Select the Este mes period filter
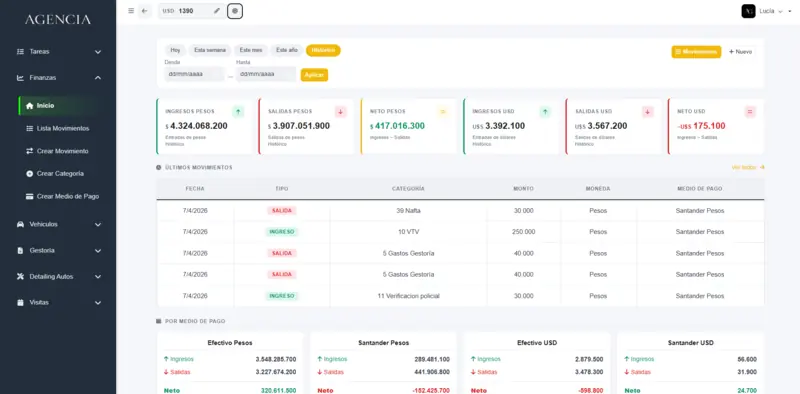The width and height of the screenshot is (800, 394). point(251,51)
